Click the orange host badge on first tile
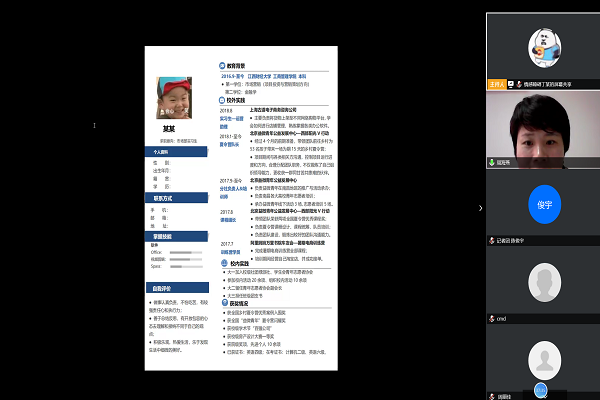Screen dimensions: 600x400 [497, 84]
